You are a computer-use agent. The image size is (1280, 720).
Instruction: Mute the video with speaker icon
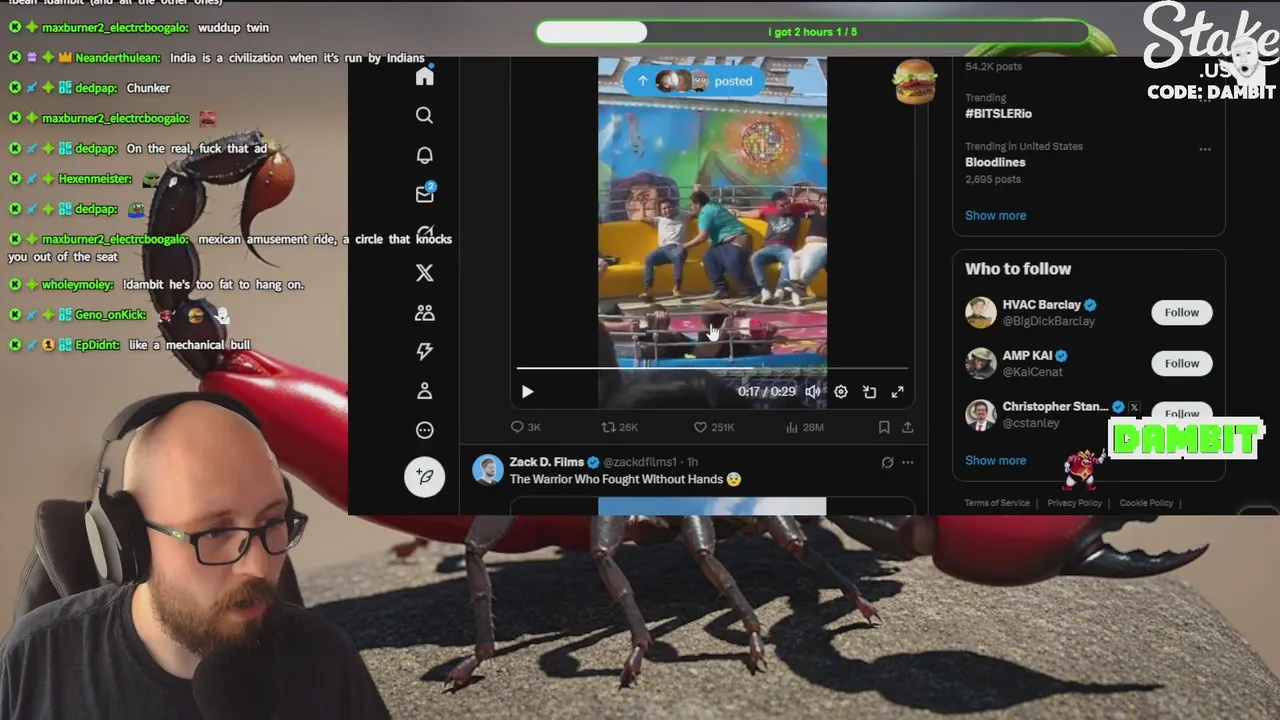point(813,392)
